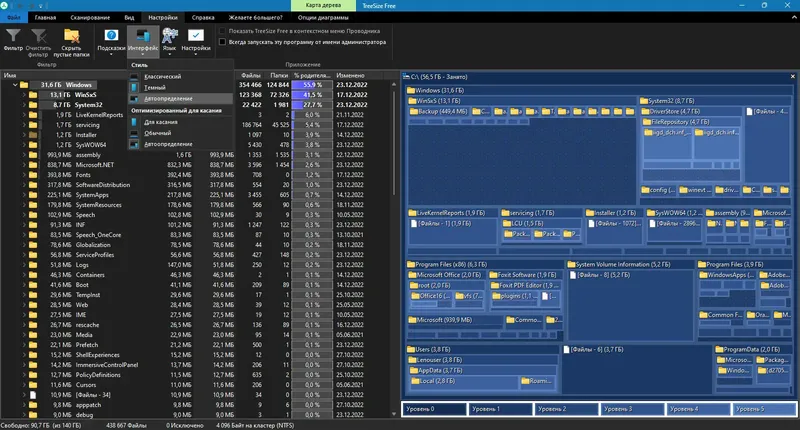
Task: Click the TreeSize app icon in title bar
Action: click(5, 5)
